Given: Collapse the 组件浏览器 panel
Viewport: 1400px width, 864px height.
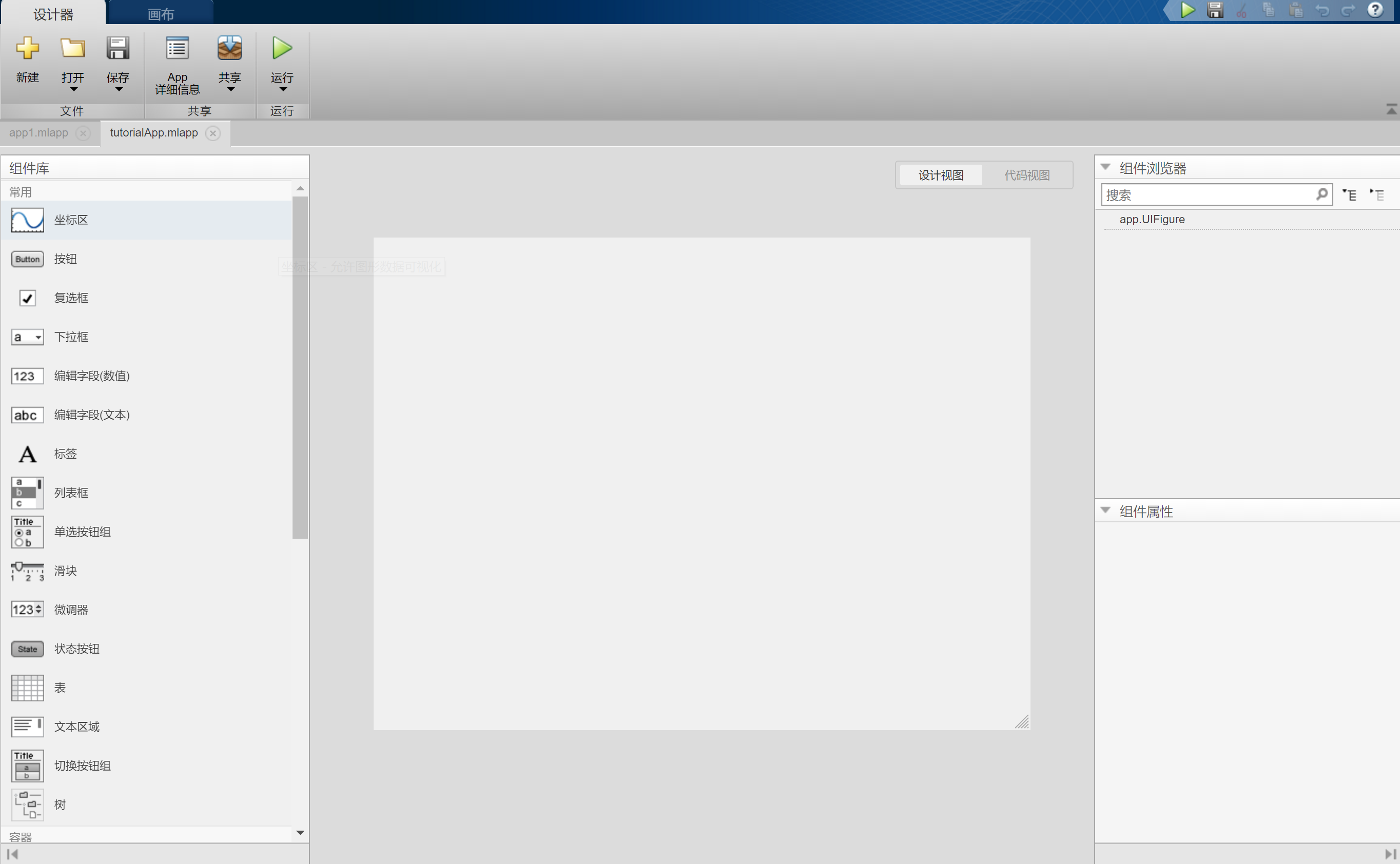Looking at the screenshot, I should pyautogui.click(x=1106, y=167).
